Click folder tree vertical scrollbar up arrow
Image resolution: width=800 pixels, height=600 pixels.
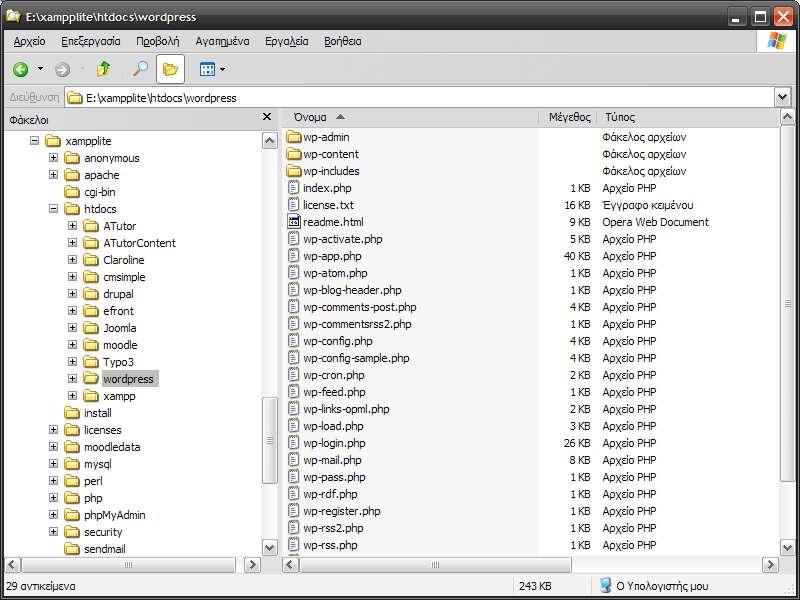tap(269, 140)
